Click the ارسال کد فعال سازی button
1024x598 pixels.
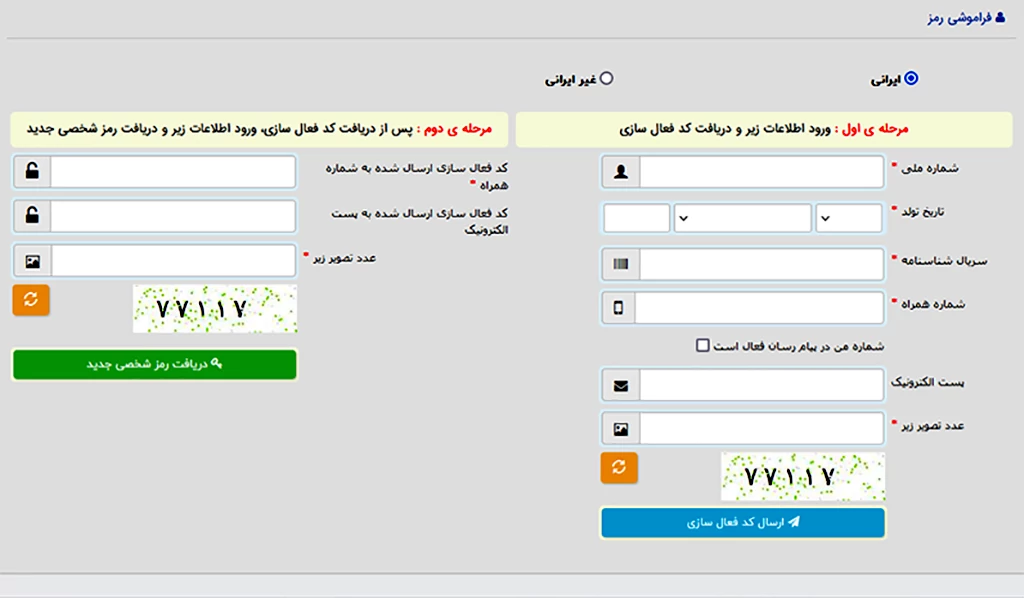(x=743, y=522)
